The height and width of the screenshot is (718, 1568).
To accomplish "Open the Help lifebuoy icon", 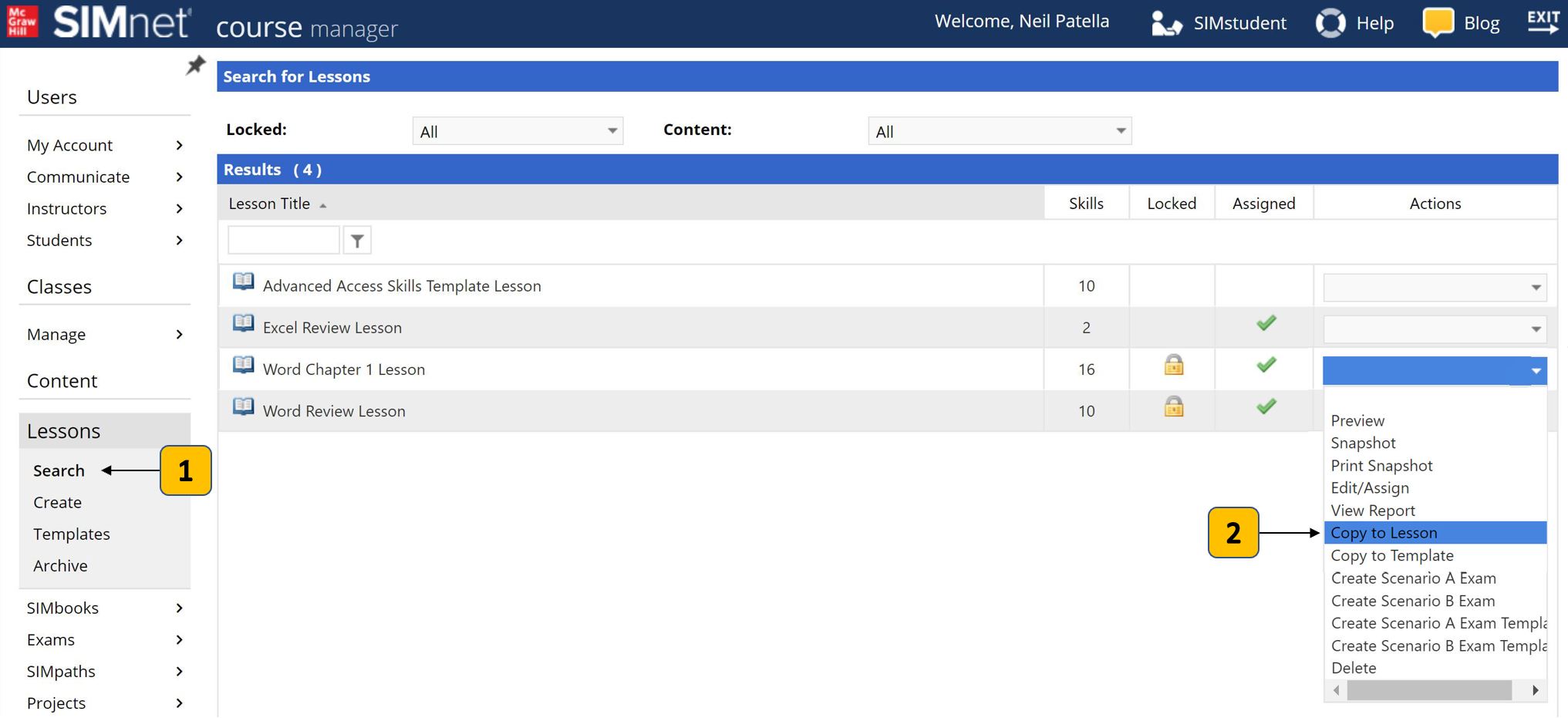I will [x=1330, y=23].
